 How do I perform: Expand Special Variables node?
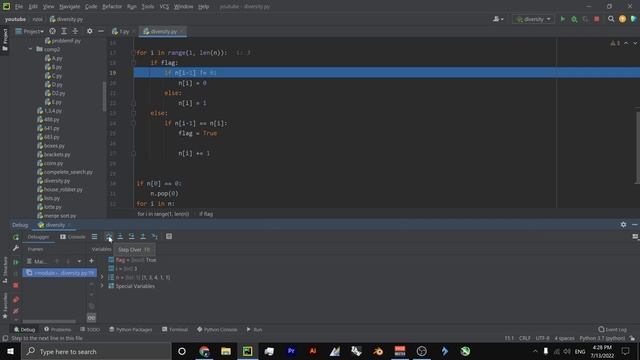[x=102, y=286]
